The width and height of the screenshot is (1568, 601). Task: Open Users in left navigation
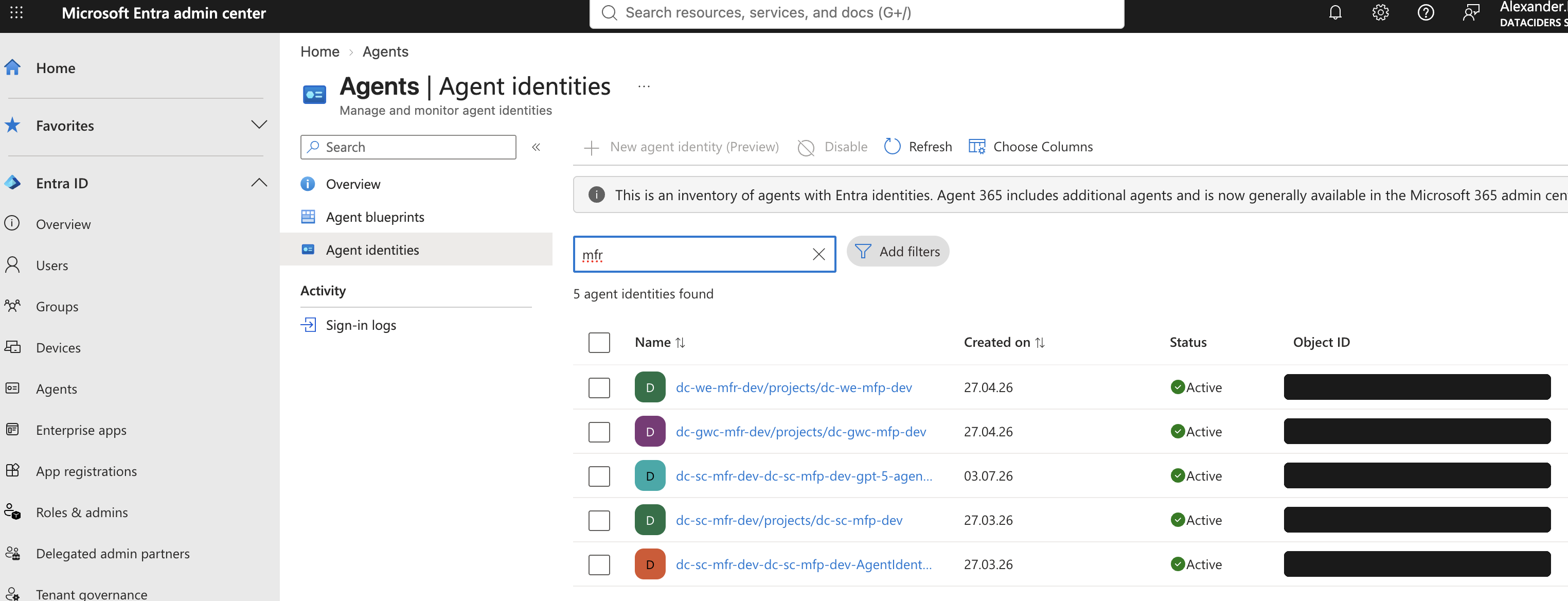(52, 266)
